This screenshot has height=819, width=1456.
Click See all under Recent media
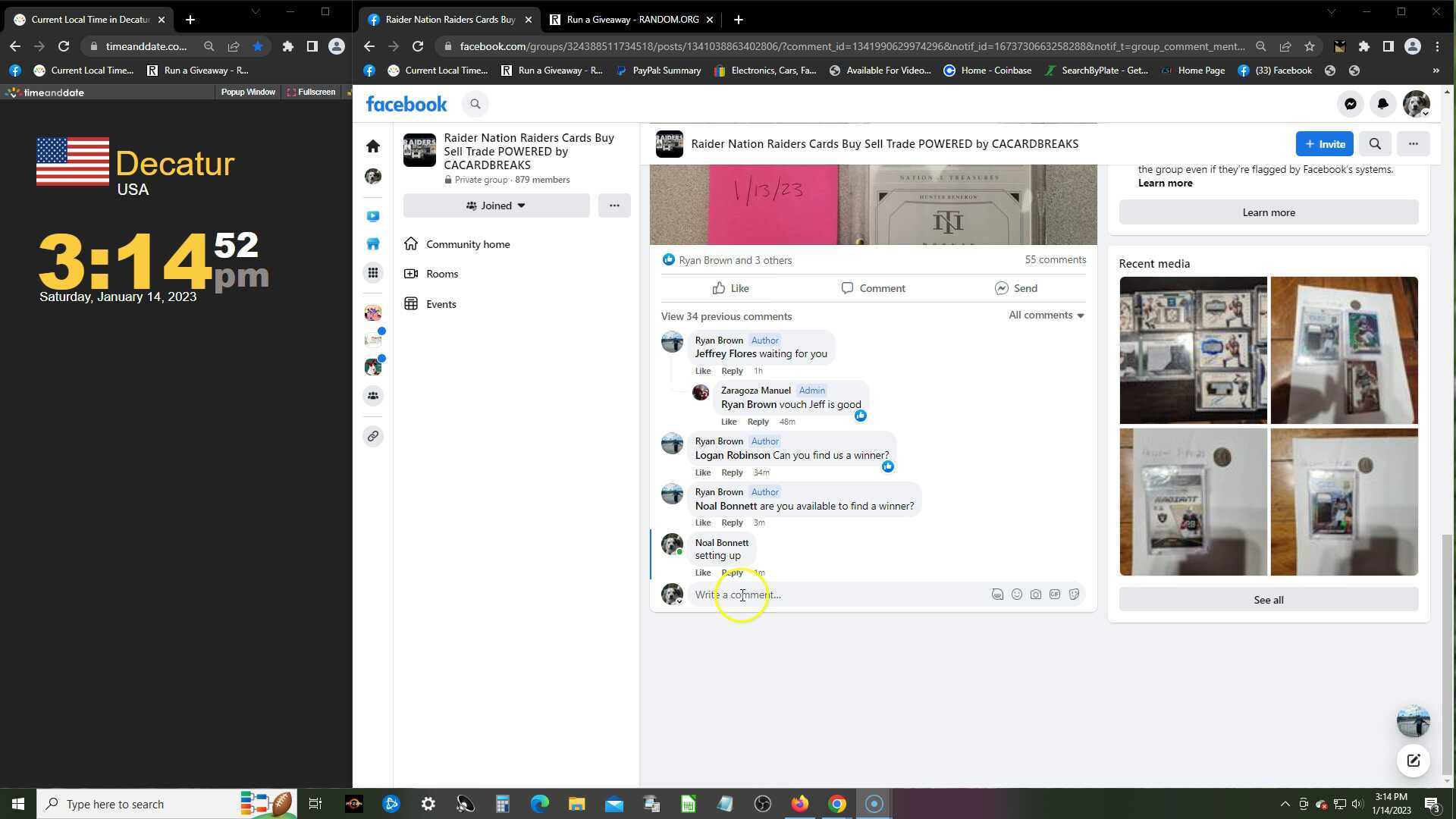coord(1268,600)
